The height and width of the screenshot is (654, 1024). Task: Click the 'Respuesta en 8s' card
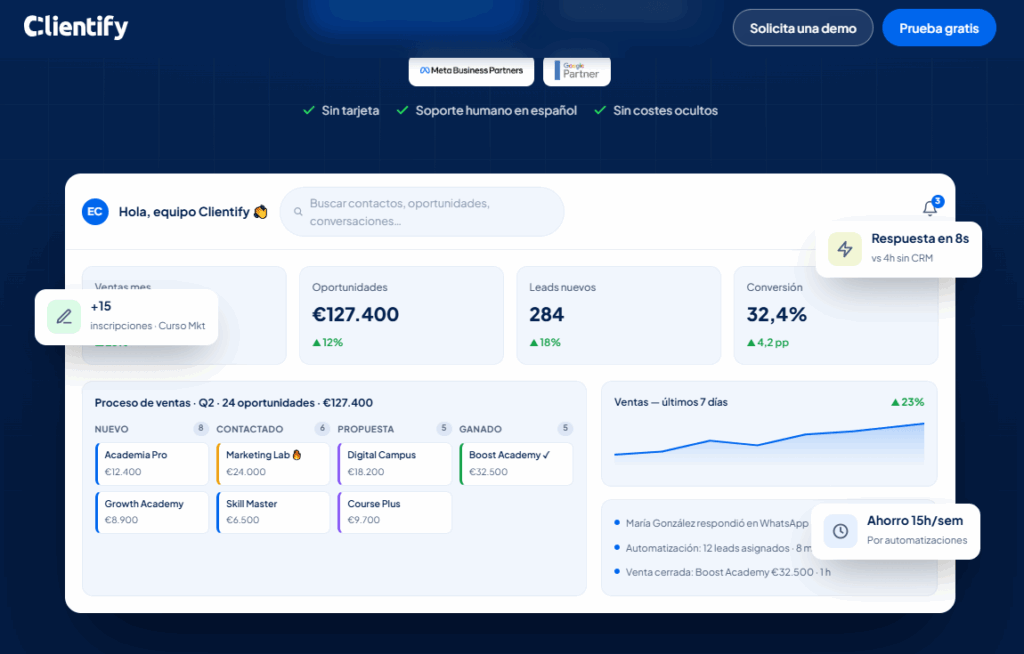[x=899, y=250]
